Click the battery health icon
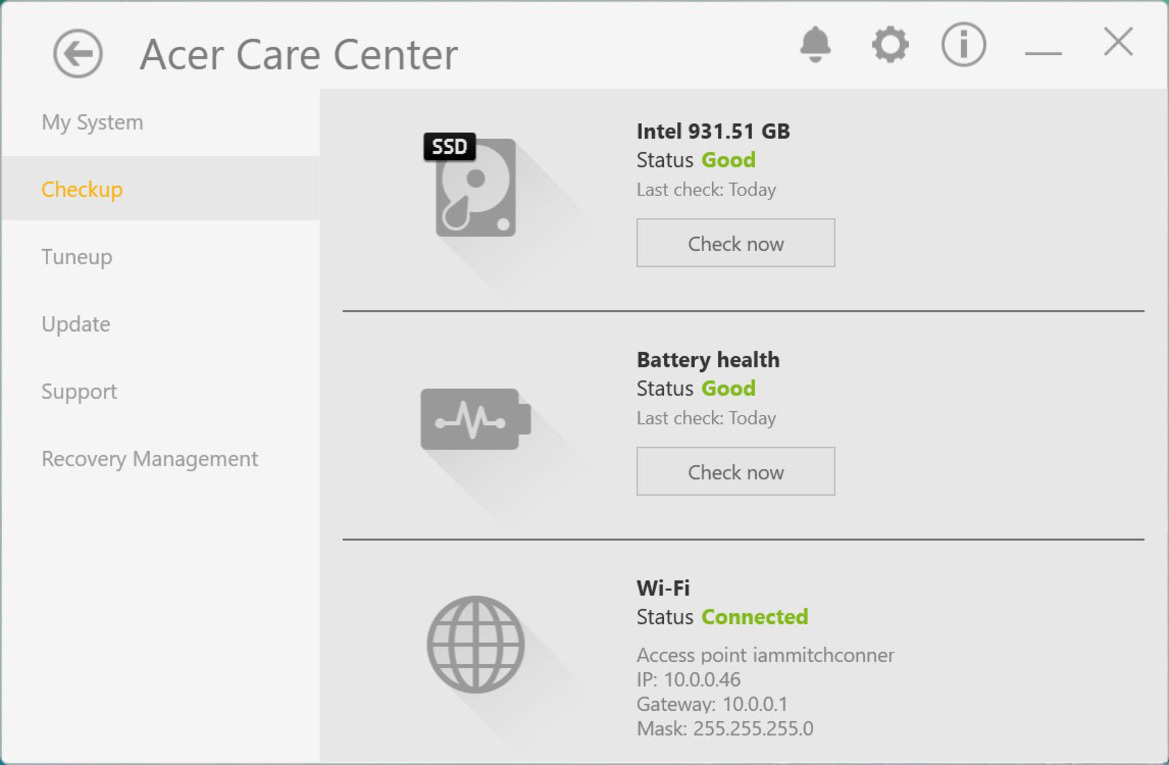This screenshot has width=1169, height=765. [x=476, y=419]
